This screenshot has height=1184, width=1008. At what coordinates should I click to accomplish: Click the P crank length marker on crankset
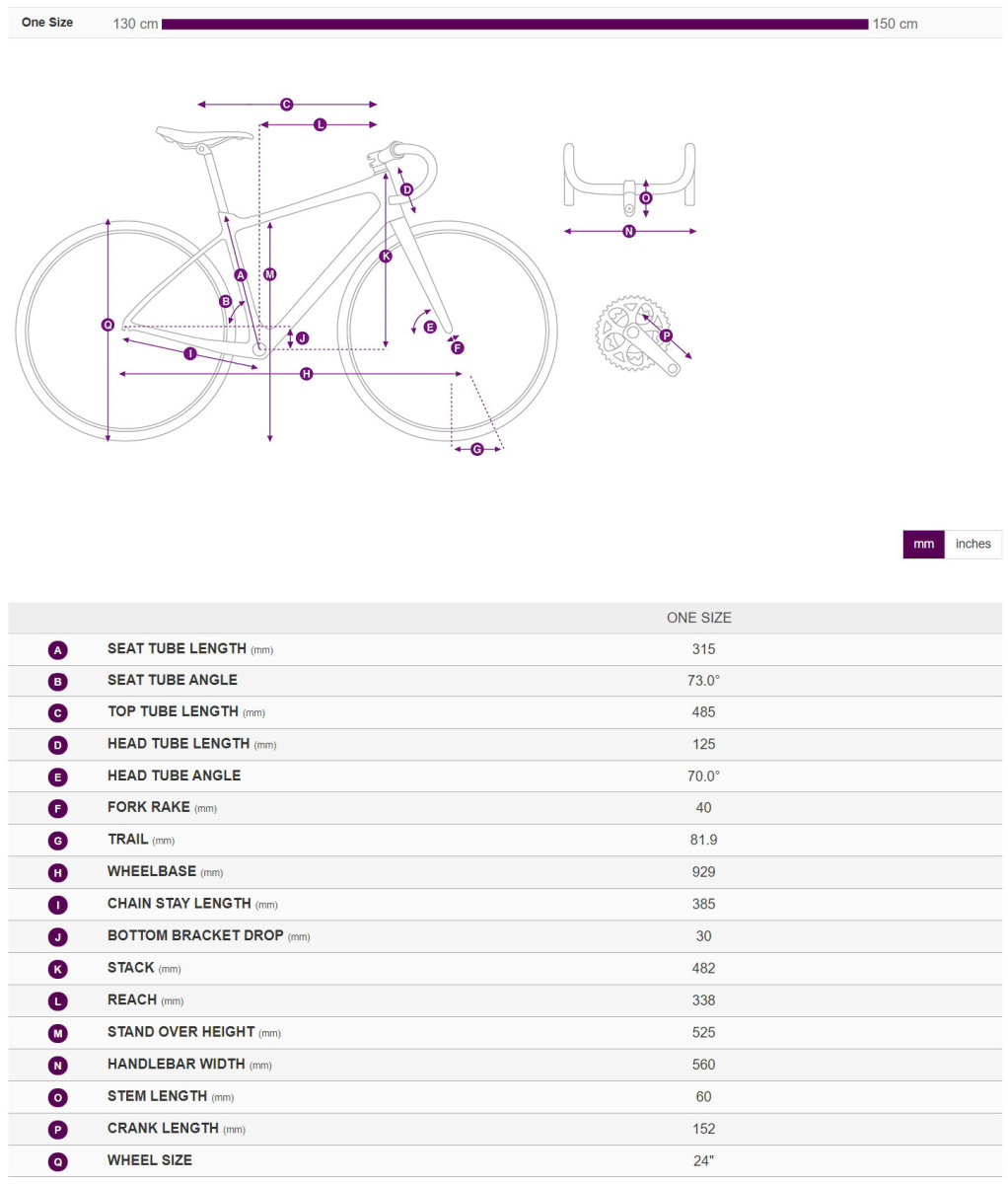[666, 335]
